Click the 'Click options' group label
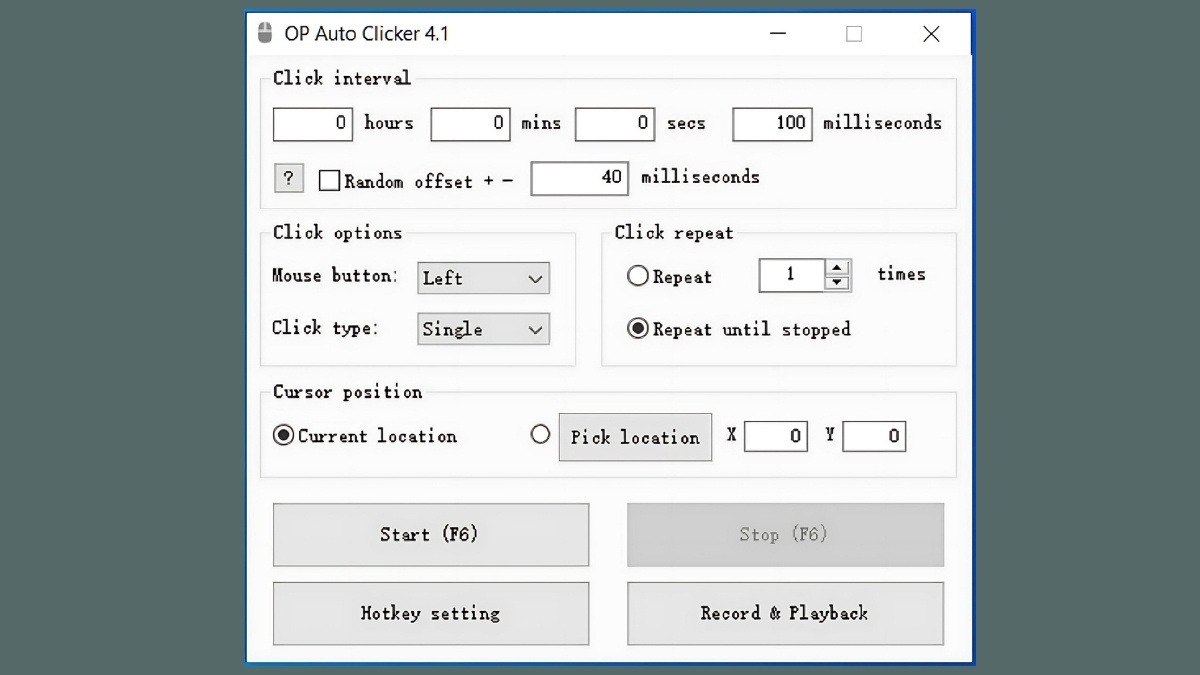This screenshot has height=675, width=1200. point(338,232)
